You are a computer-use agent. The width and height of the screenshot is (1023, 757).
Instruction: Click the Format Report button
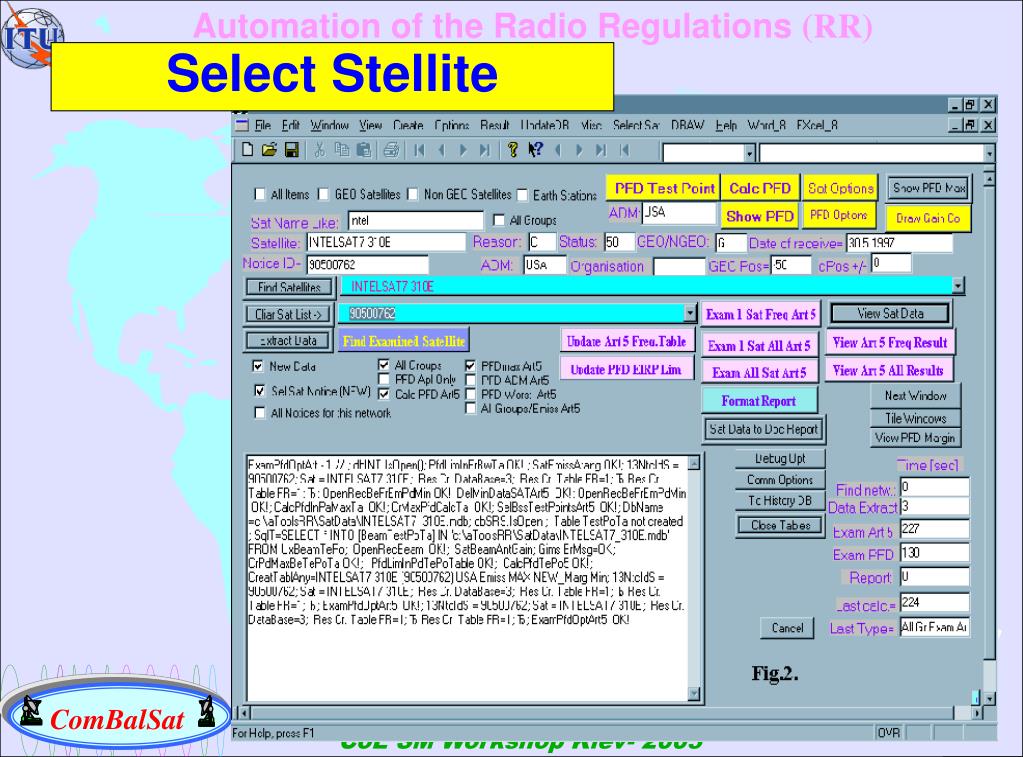coord(759,401)
